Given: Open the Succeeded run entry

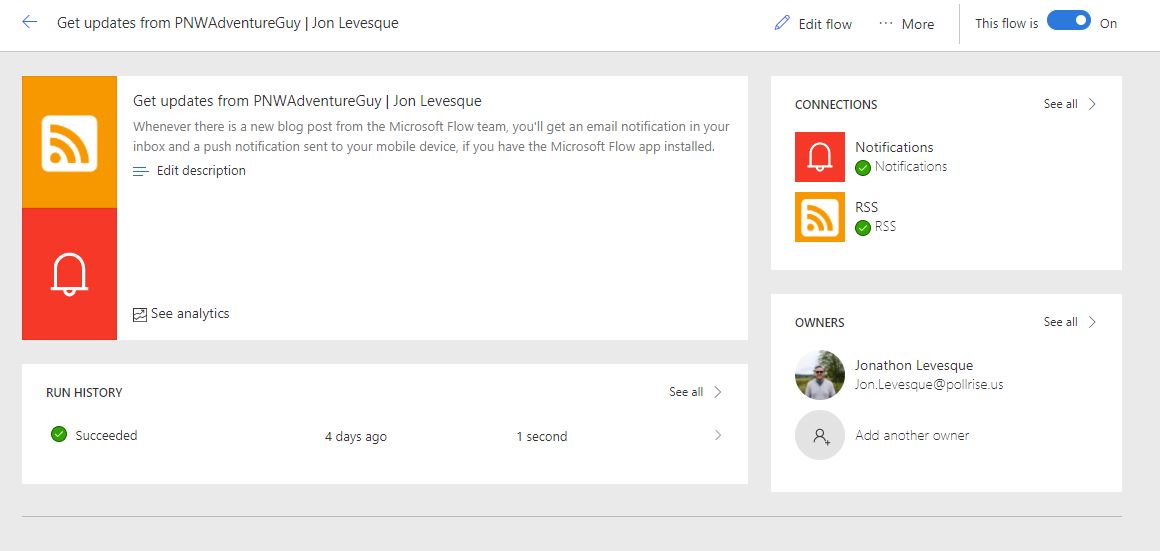Looking at the screenshot, I should (107, 436).
